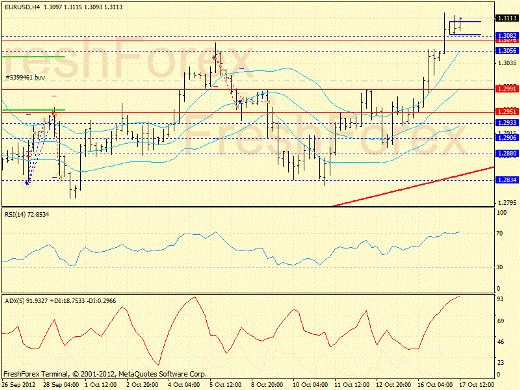Select the blue 1.2834 price level tag
The image size is (520, 390).
click(x=507, y=180)
